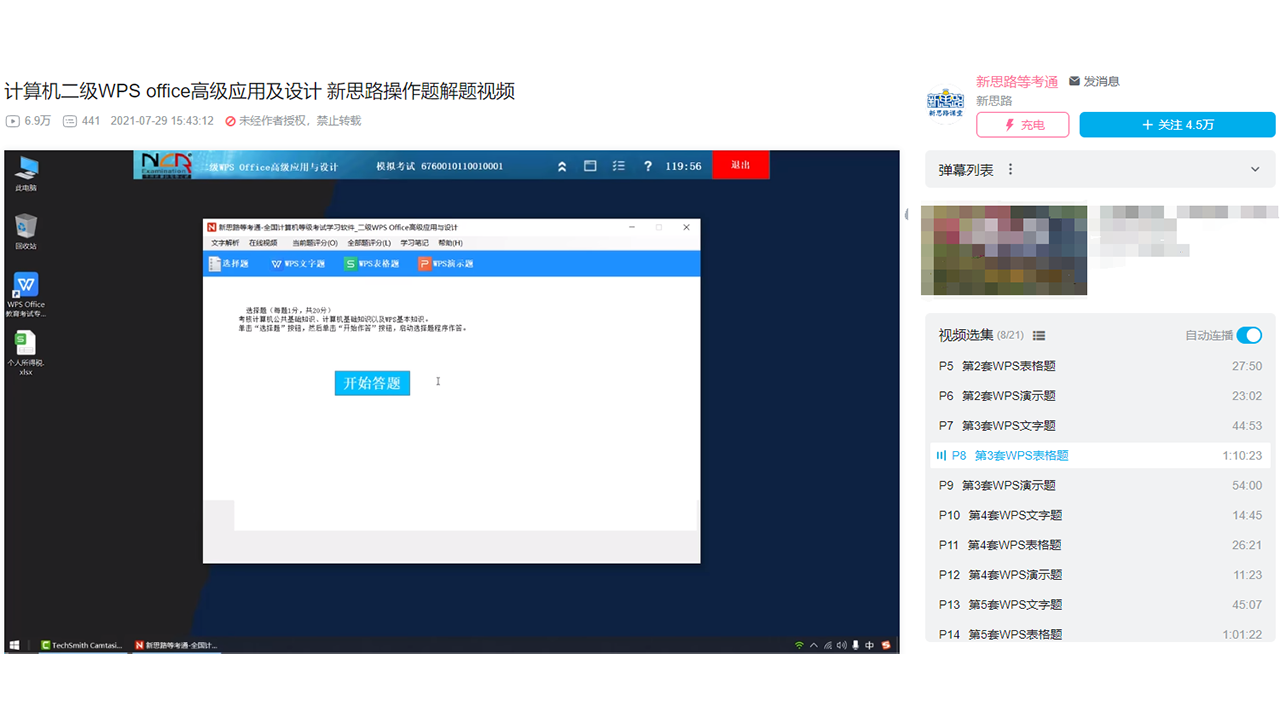This screenshot has height=720, width=1280.
Task: Switch input language via the 中 tray indicator
Action: pyautogui.click(x=868, y=645)
